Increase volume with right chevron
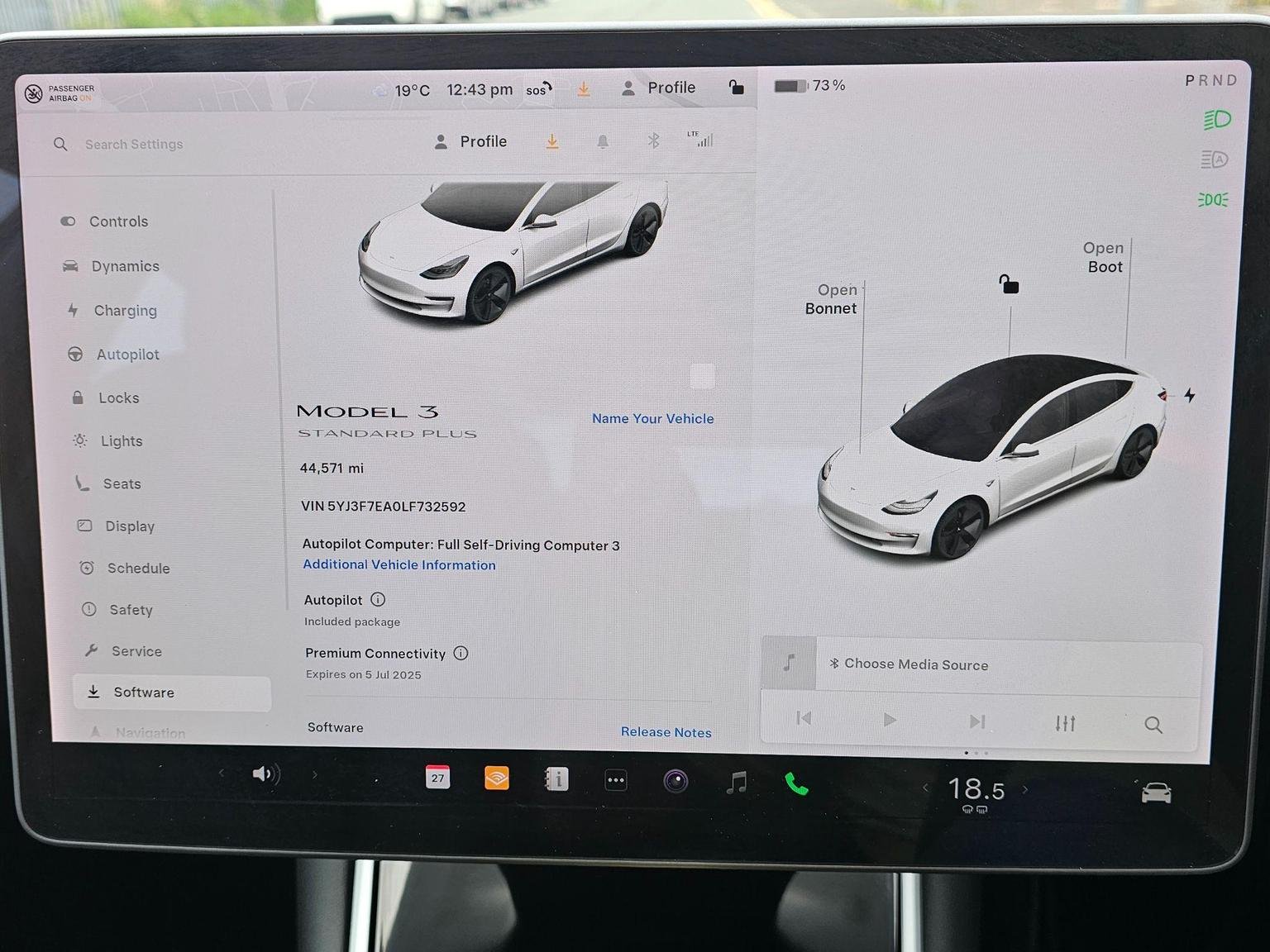 (314, 774)
